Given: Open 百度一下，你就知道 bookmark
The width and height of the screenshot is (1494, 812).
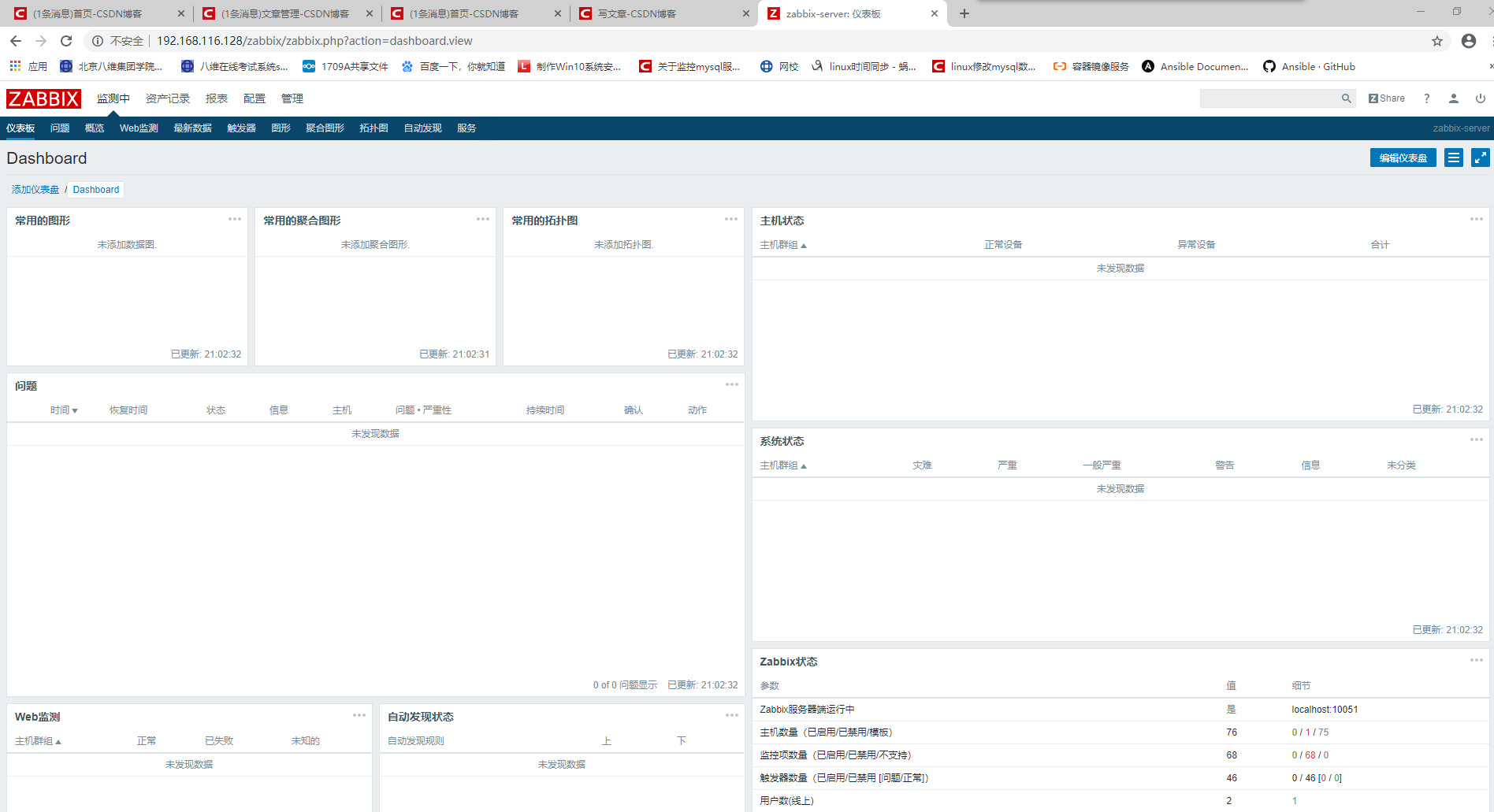Looking at the screenshot, I should tap(453, 67).
